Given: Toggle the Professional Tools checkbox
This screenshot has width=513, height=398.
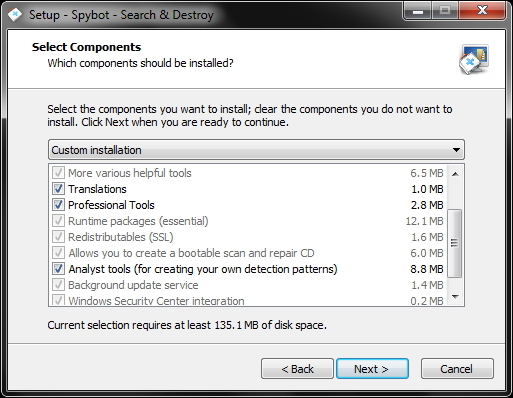Looking at the screenshot, I should (x=58, y=205).
